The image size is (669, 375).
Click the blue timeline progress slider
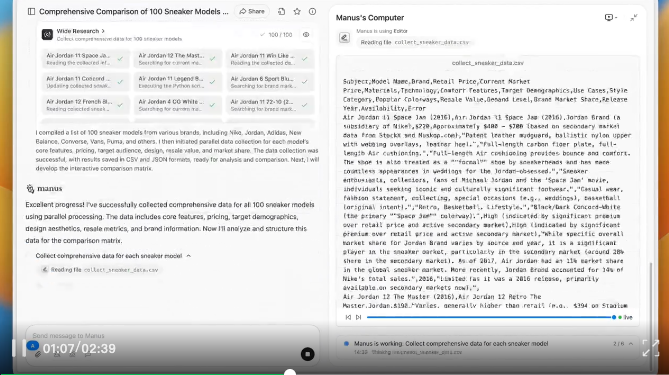490,317
